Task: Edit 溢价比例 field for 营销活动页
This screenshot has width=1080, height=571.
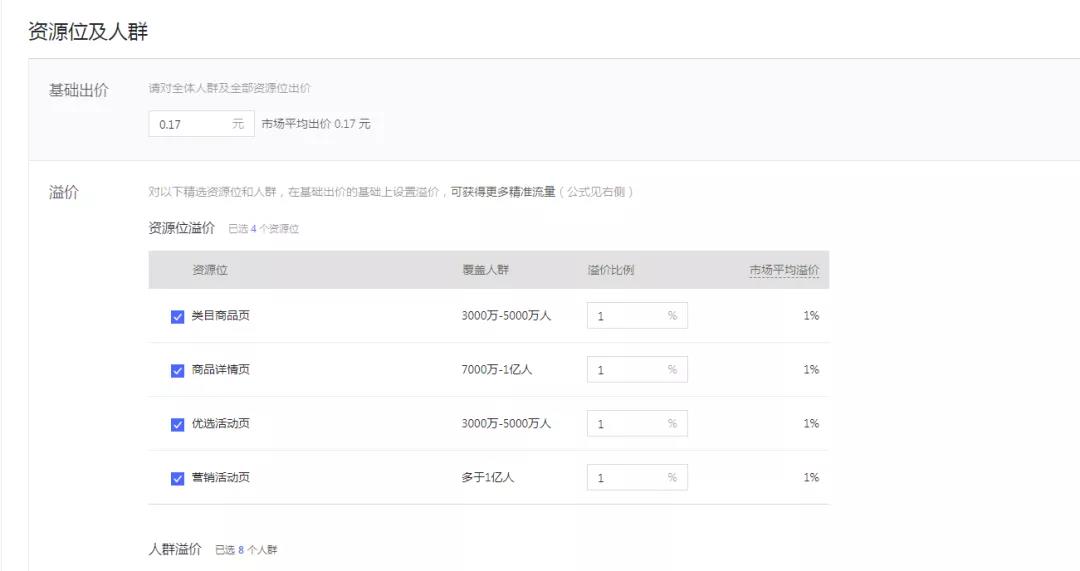Action: pos(637,477)
